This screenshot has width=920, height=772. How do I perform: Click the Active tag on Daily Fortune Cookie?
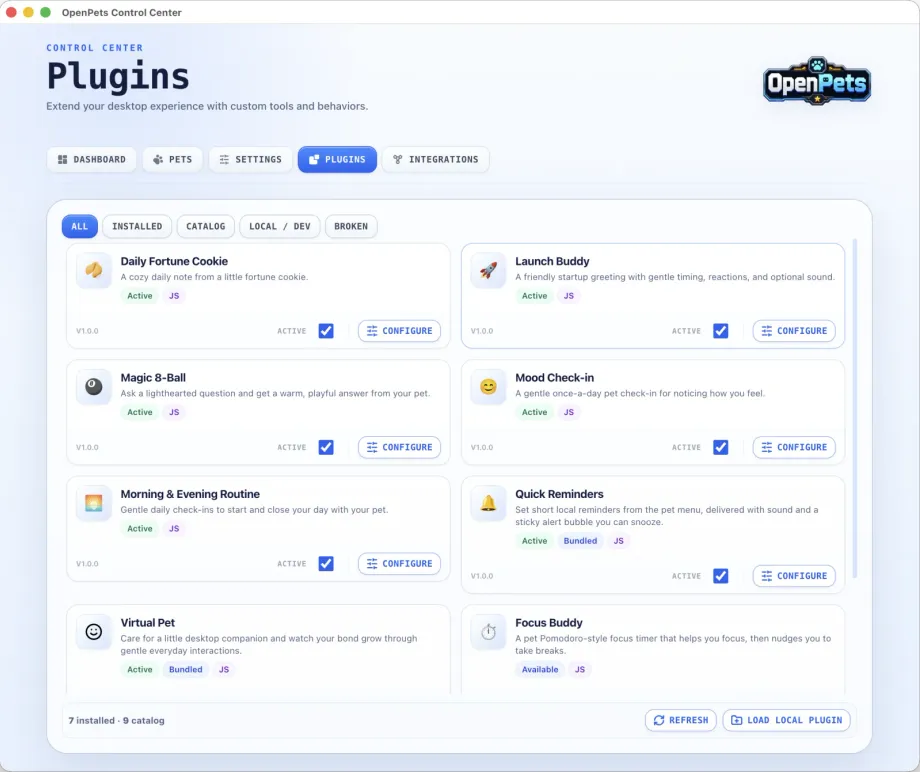140,296
